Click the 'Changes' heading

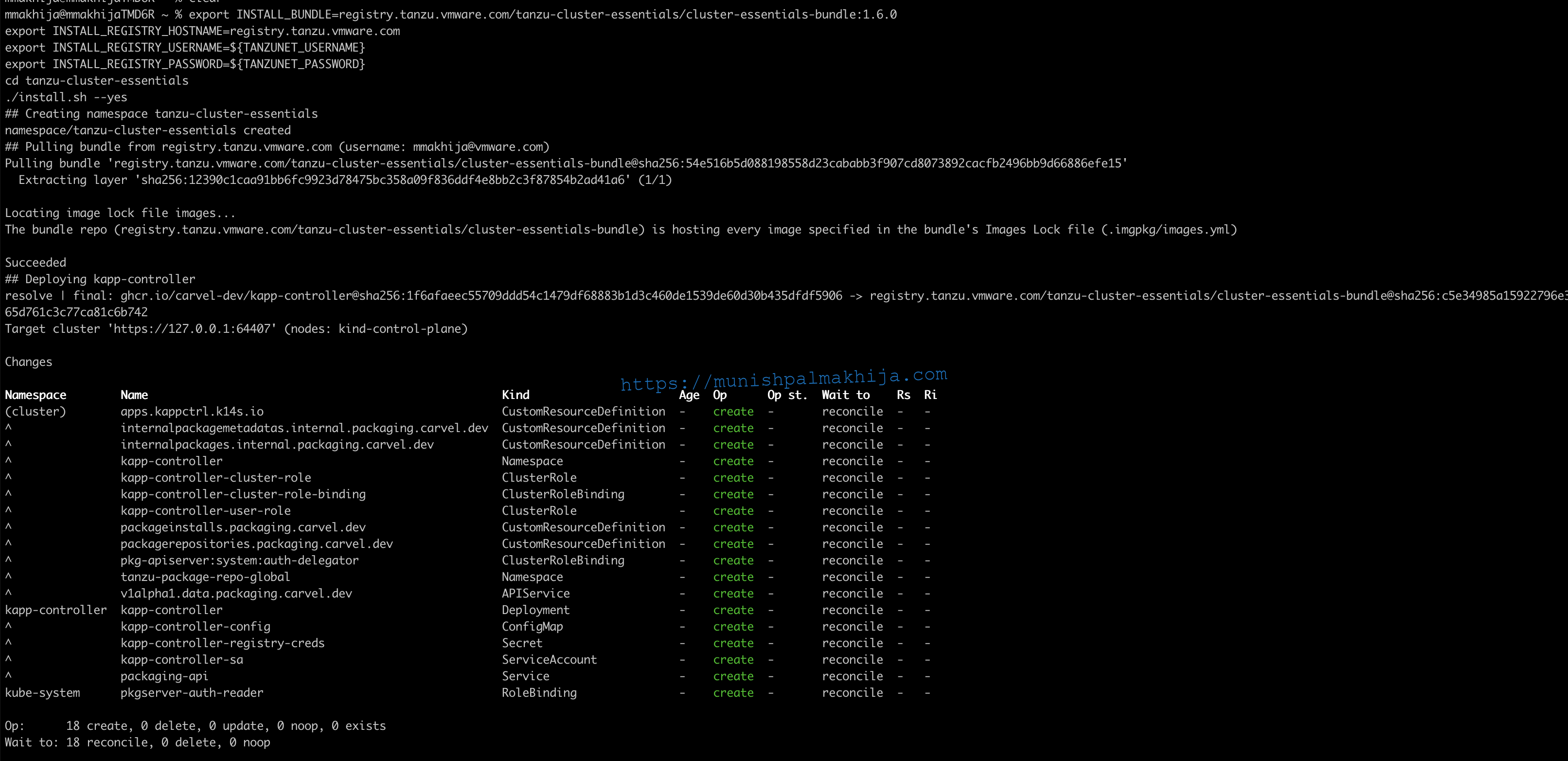29,362
